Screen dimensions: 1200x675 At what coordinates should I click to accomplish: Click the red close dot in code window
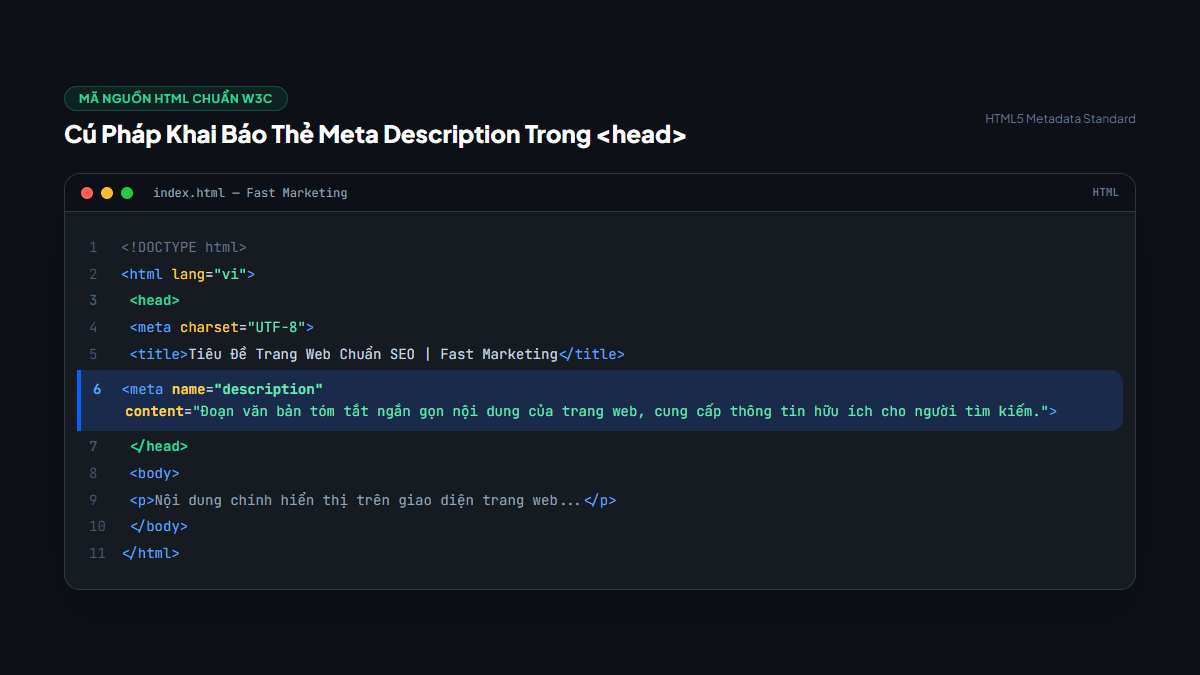[x=87, y=193]
